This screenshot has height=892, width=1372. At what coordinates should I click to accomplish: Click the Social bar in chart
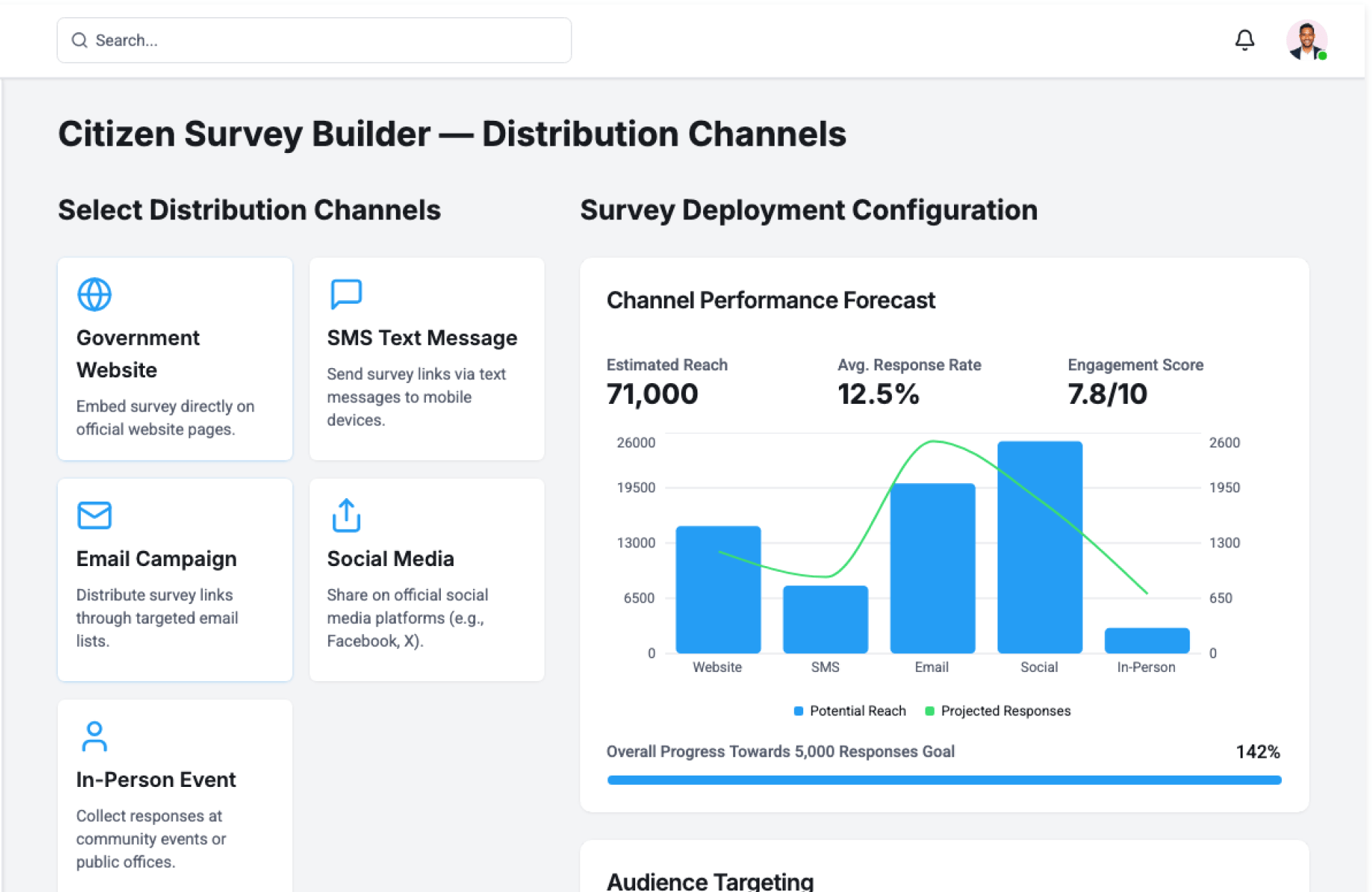(1039, 547)
